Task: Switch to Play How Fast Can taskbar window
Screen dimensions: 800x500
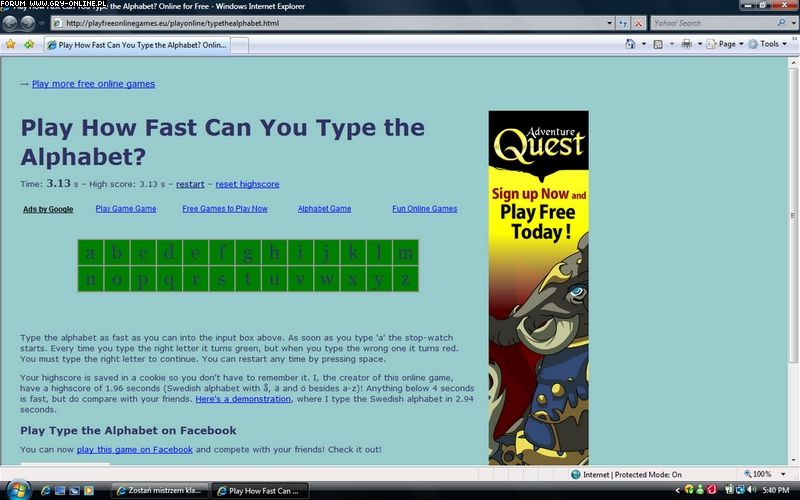Action: point(260,490)
